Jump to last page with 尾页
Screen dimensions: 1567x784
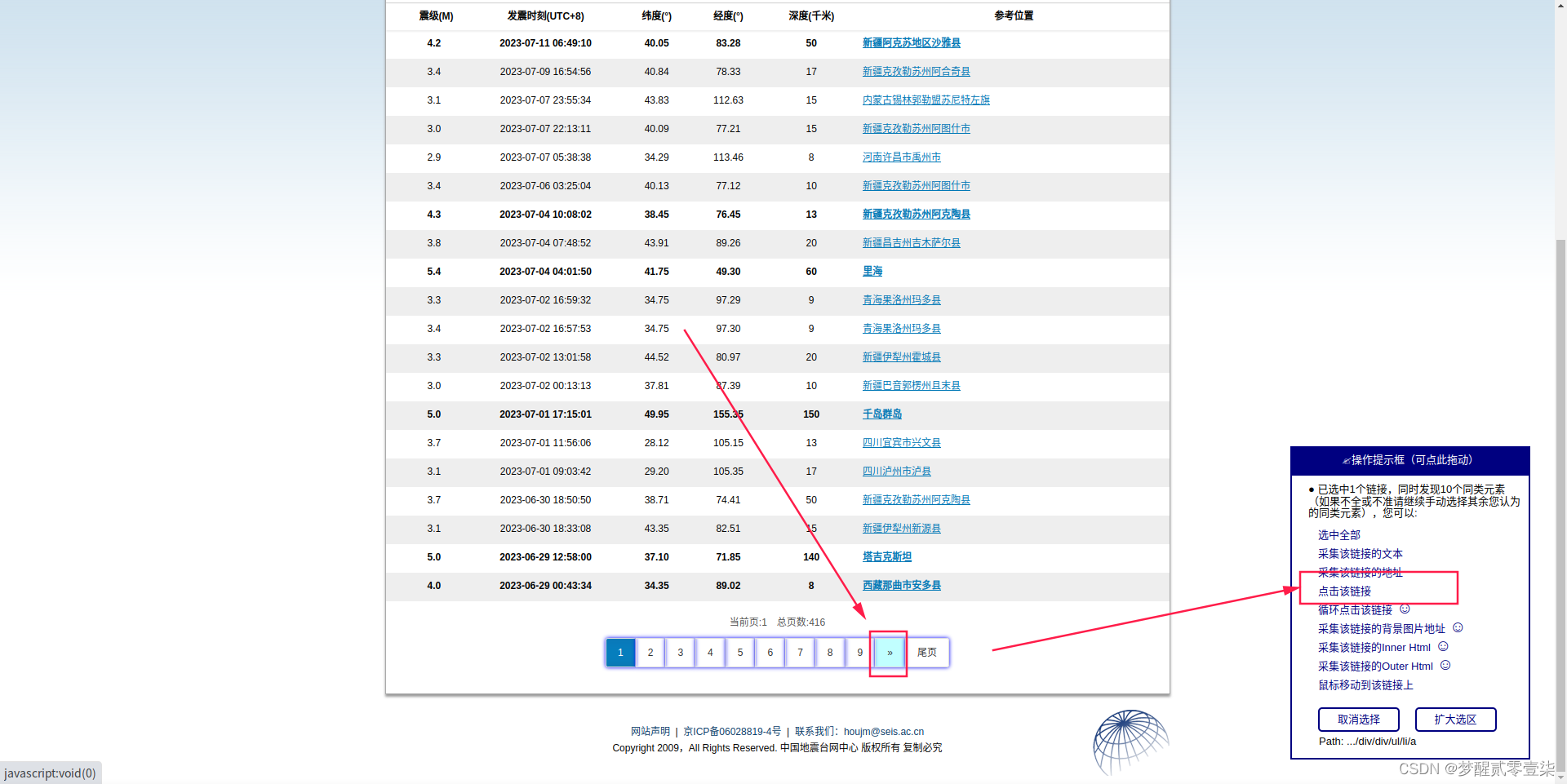(x=927, y=653)
